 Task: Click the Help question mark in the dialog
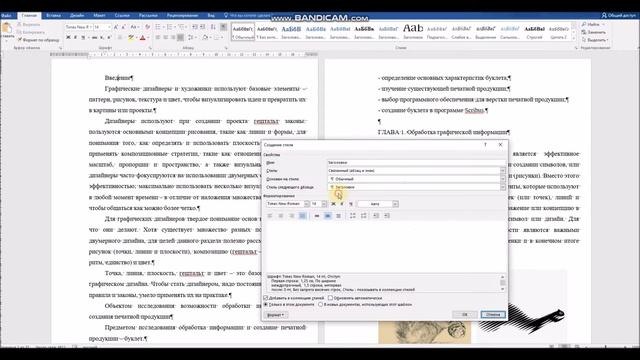tap(485, 145)
